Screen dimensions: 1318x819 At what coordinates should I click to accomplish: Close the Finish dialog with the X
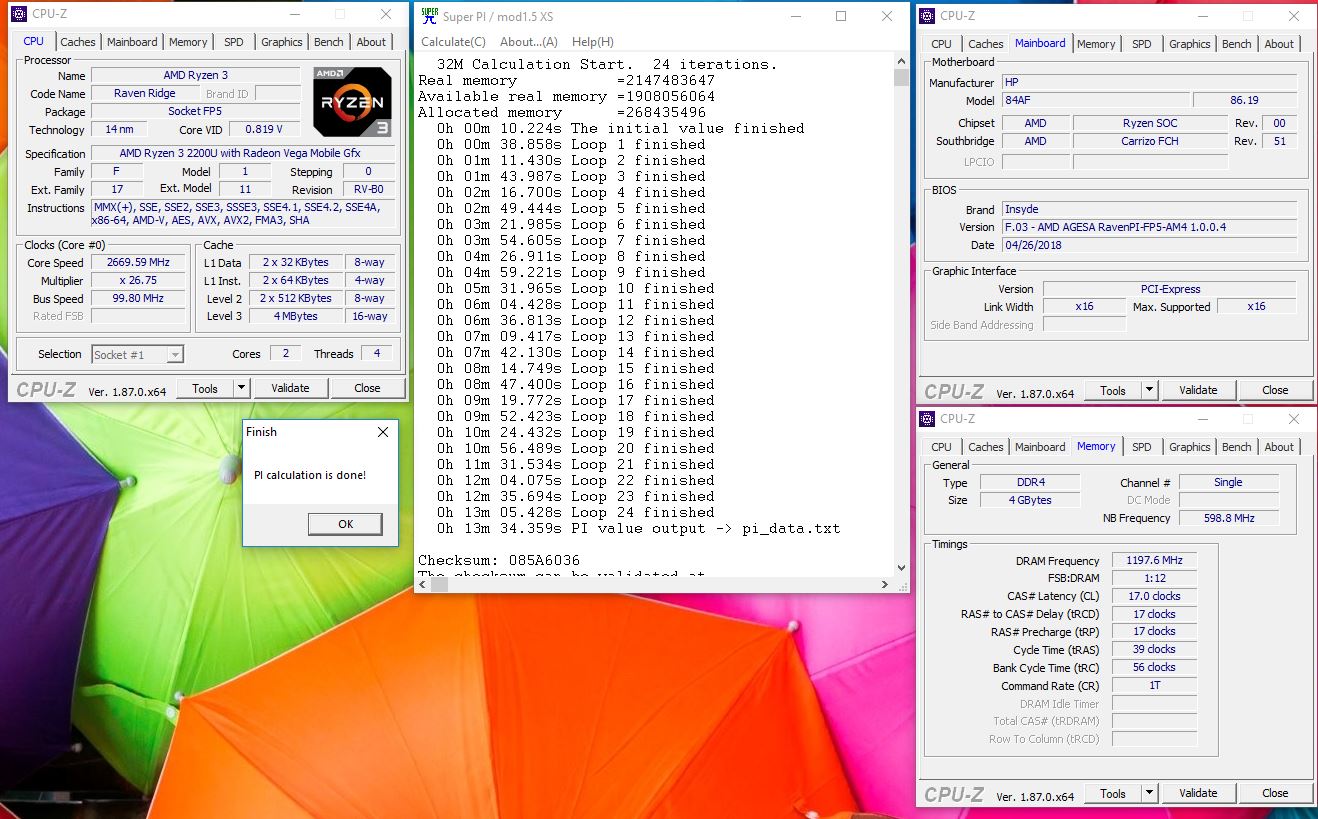tap(382, 432)
